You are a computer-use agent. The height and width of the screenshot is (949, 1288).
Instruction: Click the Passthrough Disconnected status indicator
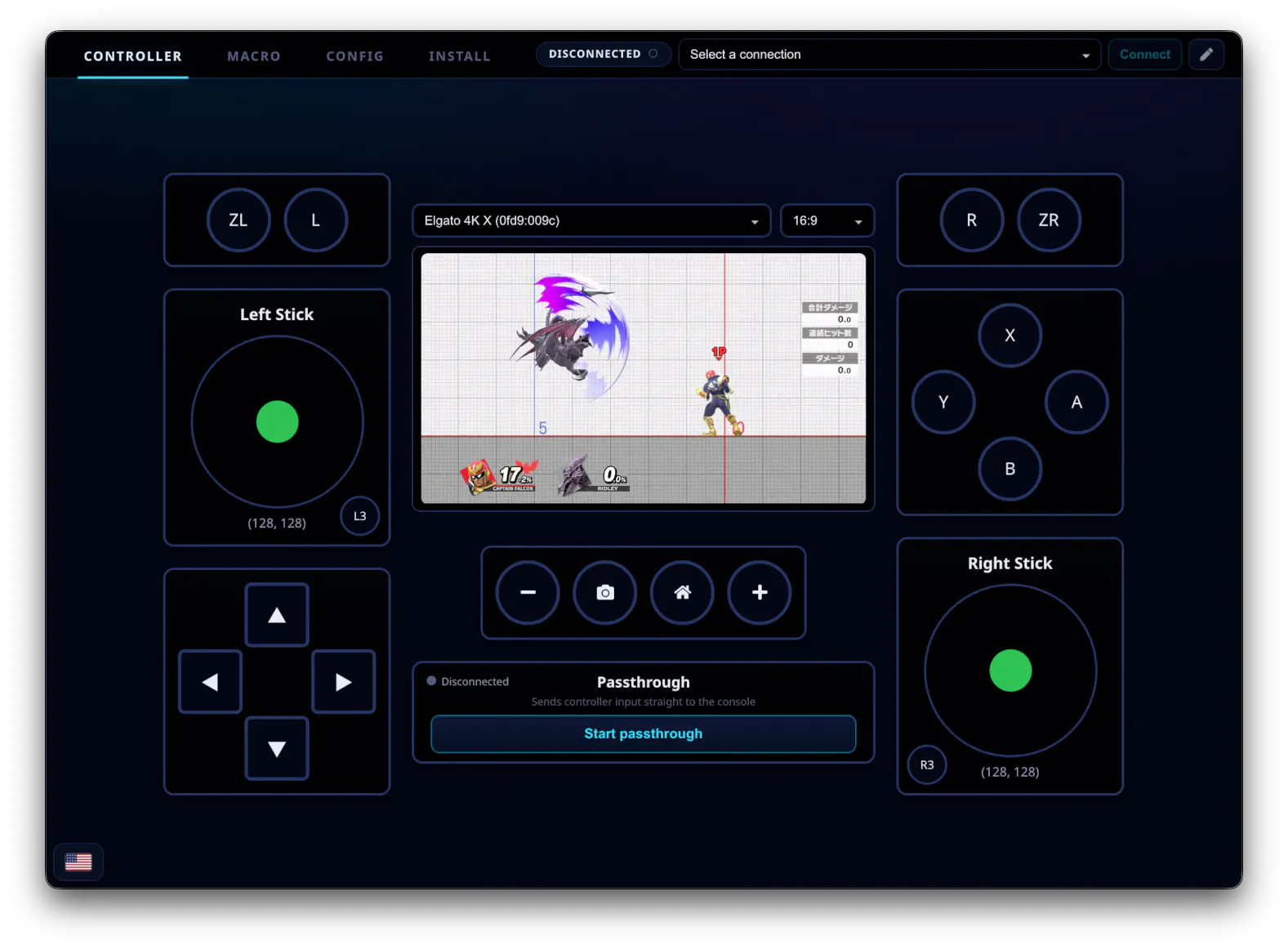[x=468, y=681]
